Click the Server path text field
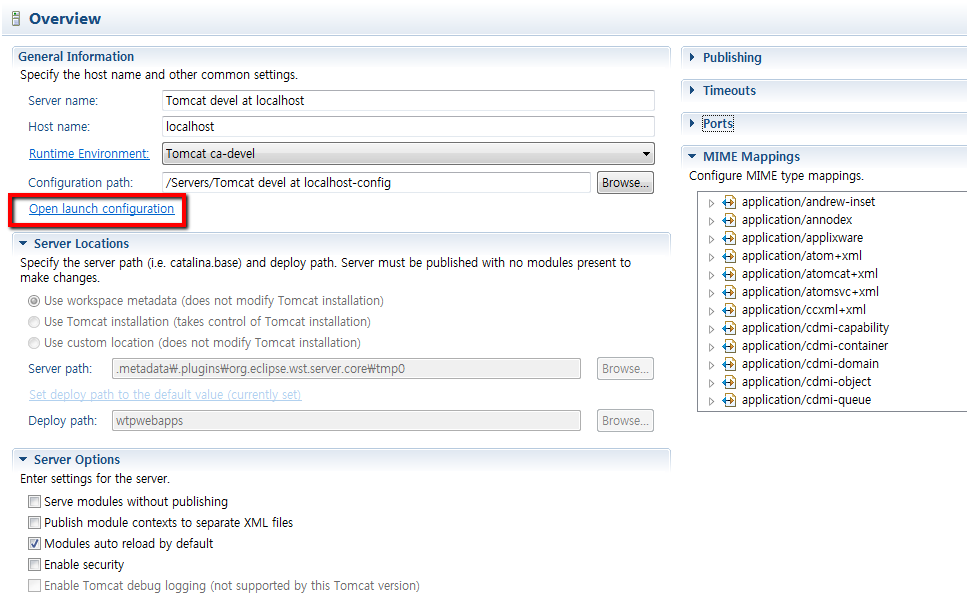This screenshot has width=967, height=609. [347, 369]
